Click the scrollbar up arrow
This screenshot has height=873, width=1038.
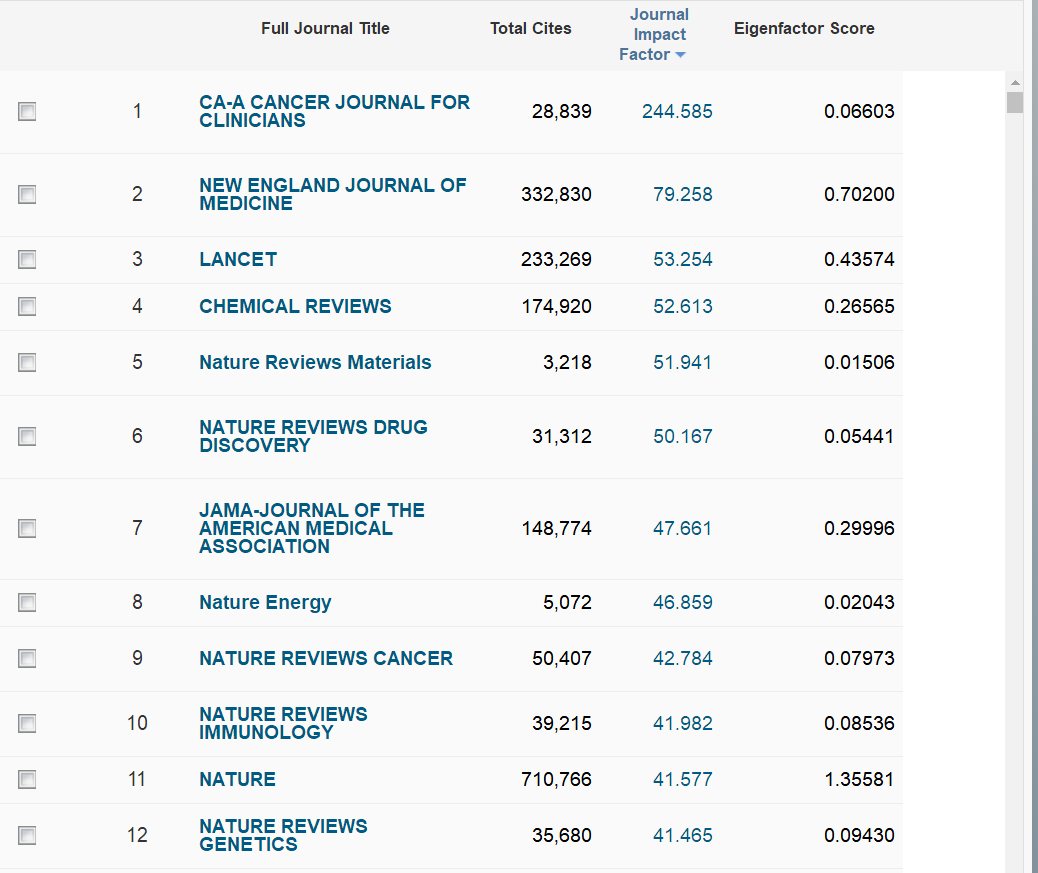[x=1015, y=83]
